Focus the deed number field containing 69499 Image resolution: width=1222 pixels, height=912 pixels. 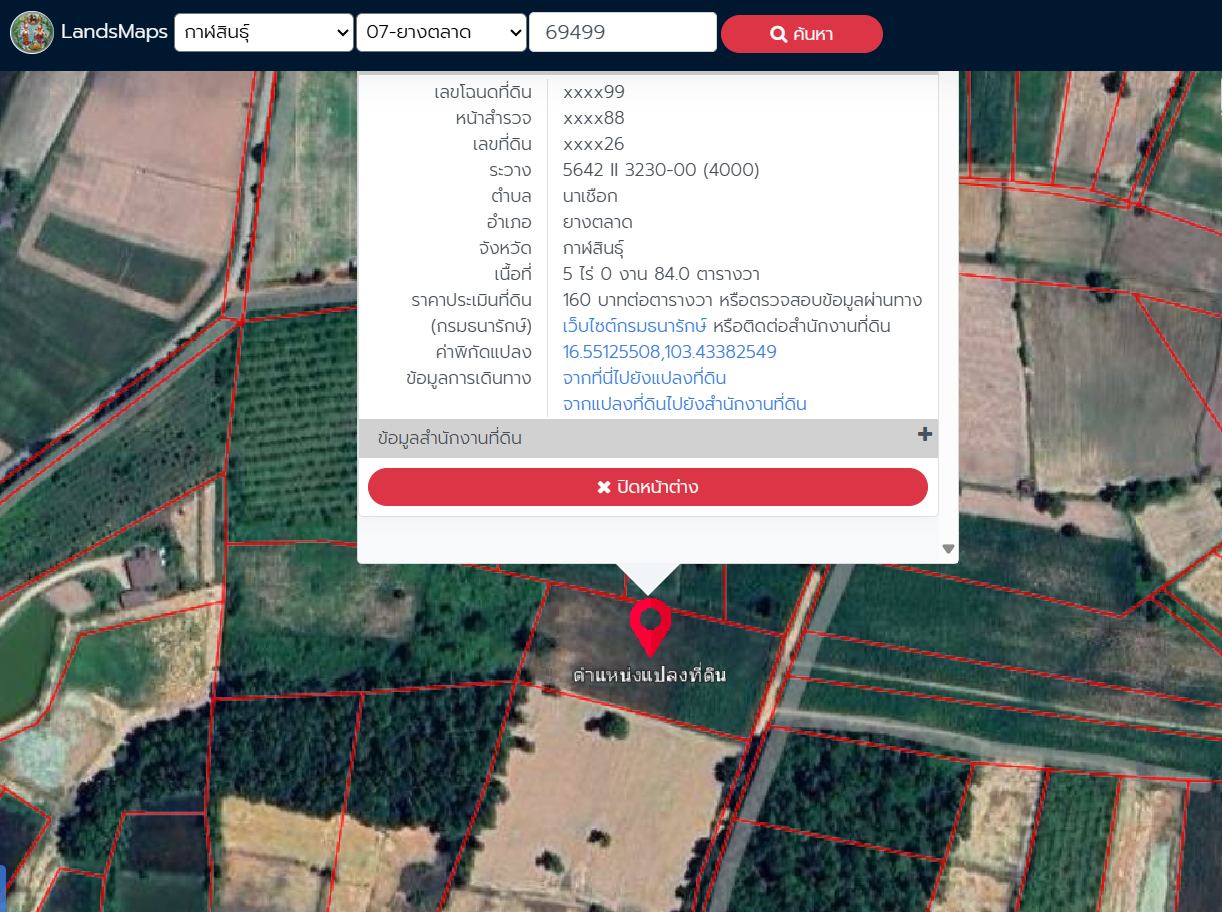pyautogui.click(x=622, y=33)
